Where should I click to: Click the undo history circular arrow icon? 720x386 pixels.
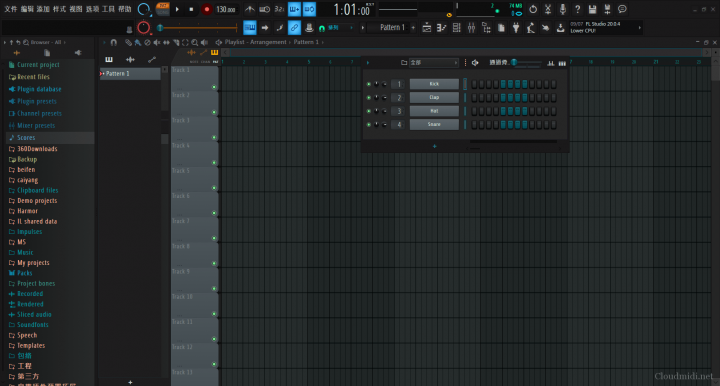point(533,9)
